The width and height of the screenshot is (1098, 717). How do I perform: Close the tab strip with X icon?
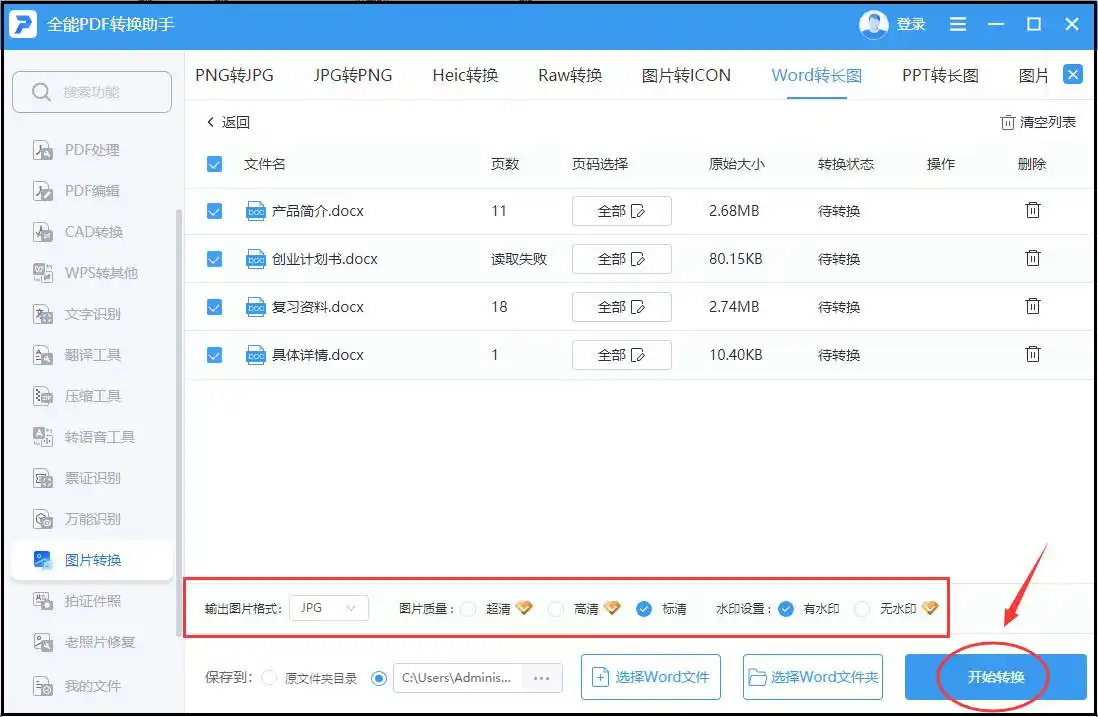pyautogui.click(x=1072, y=75)
